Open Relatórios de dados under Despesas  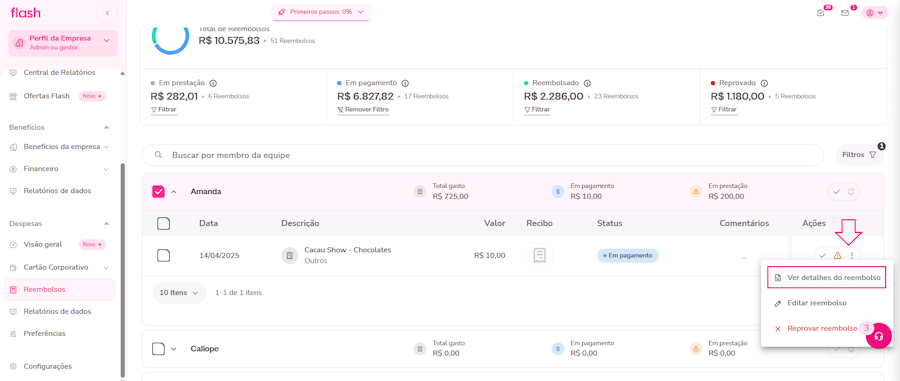coord(57,312)
